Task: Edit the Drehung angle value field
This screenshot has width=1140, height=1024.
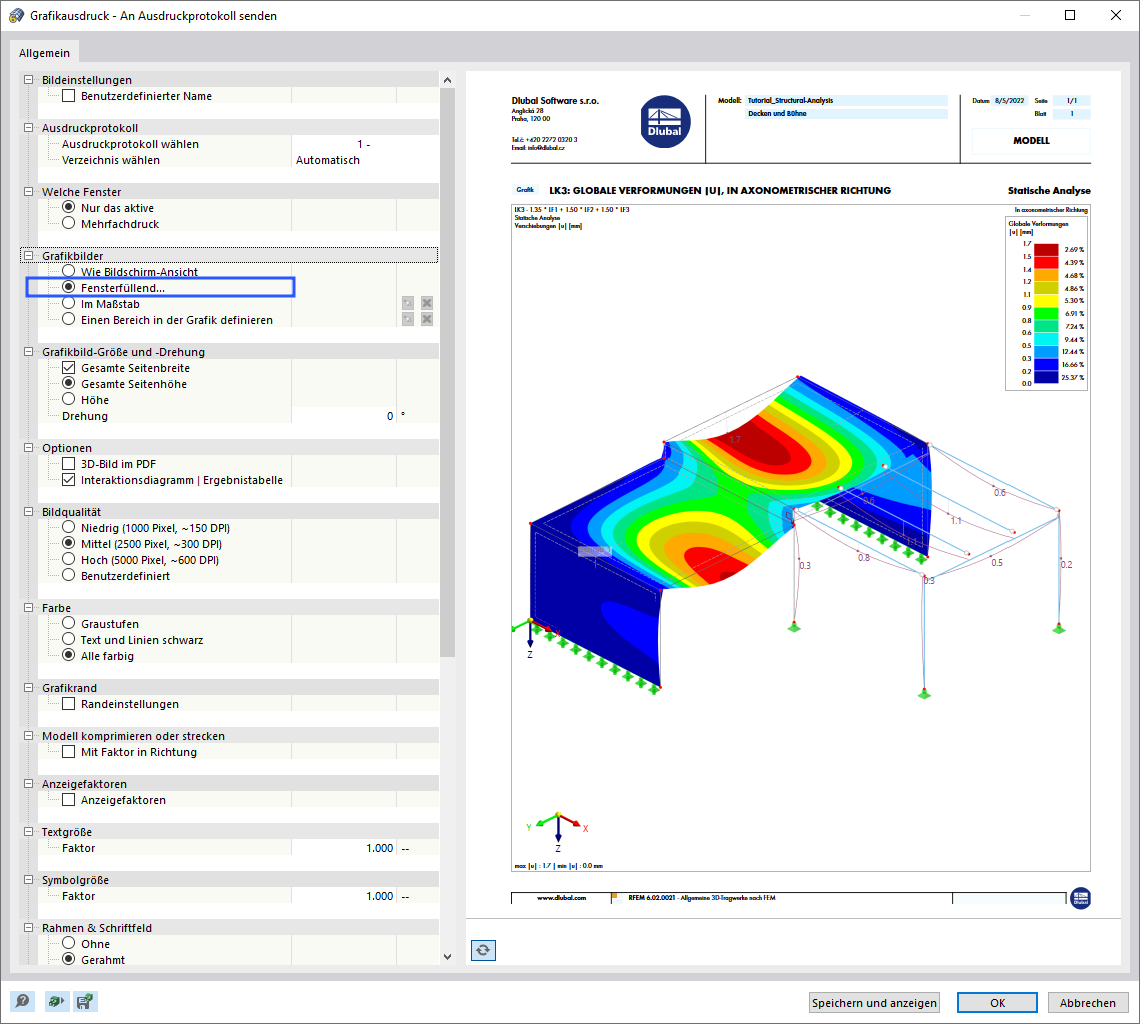Action: [343, 416]
